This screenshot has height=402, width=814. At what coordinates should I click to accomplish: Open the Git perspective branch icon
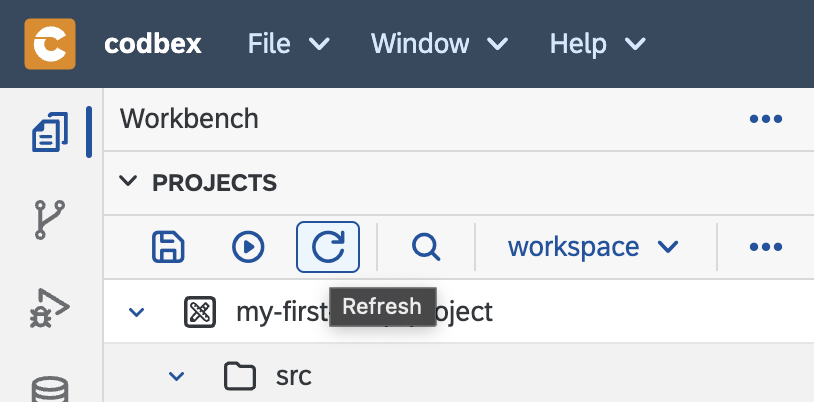pyautogui.click(x=50, y=220)
